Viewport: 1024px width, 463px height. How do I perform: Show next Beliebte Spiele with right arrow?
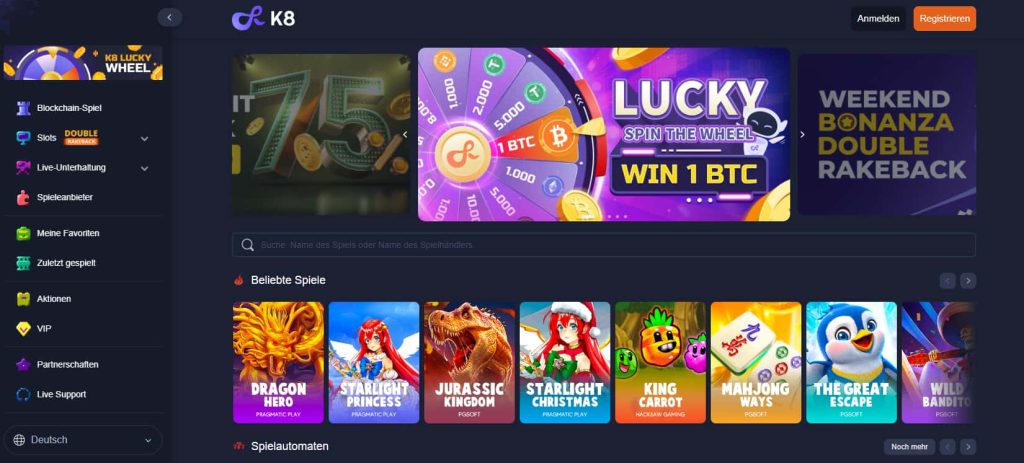968,281
